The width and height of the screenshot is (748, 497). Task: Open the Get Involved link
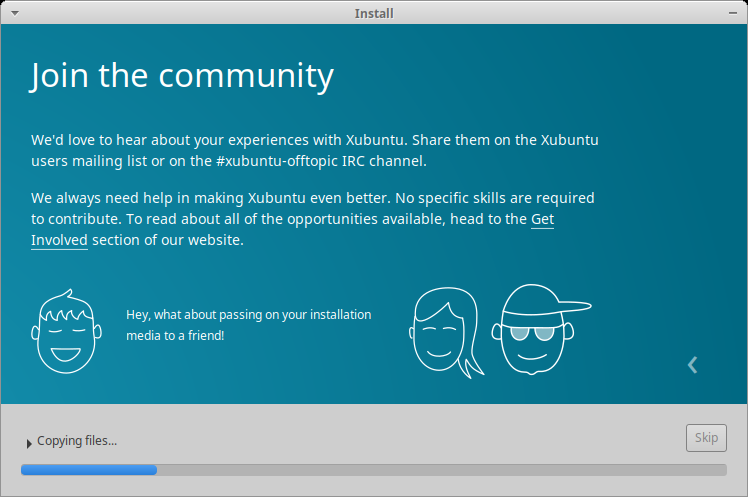pyautogui.click(x=542, y=219)
